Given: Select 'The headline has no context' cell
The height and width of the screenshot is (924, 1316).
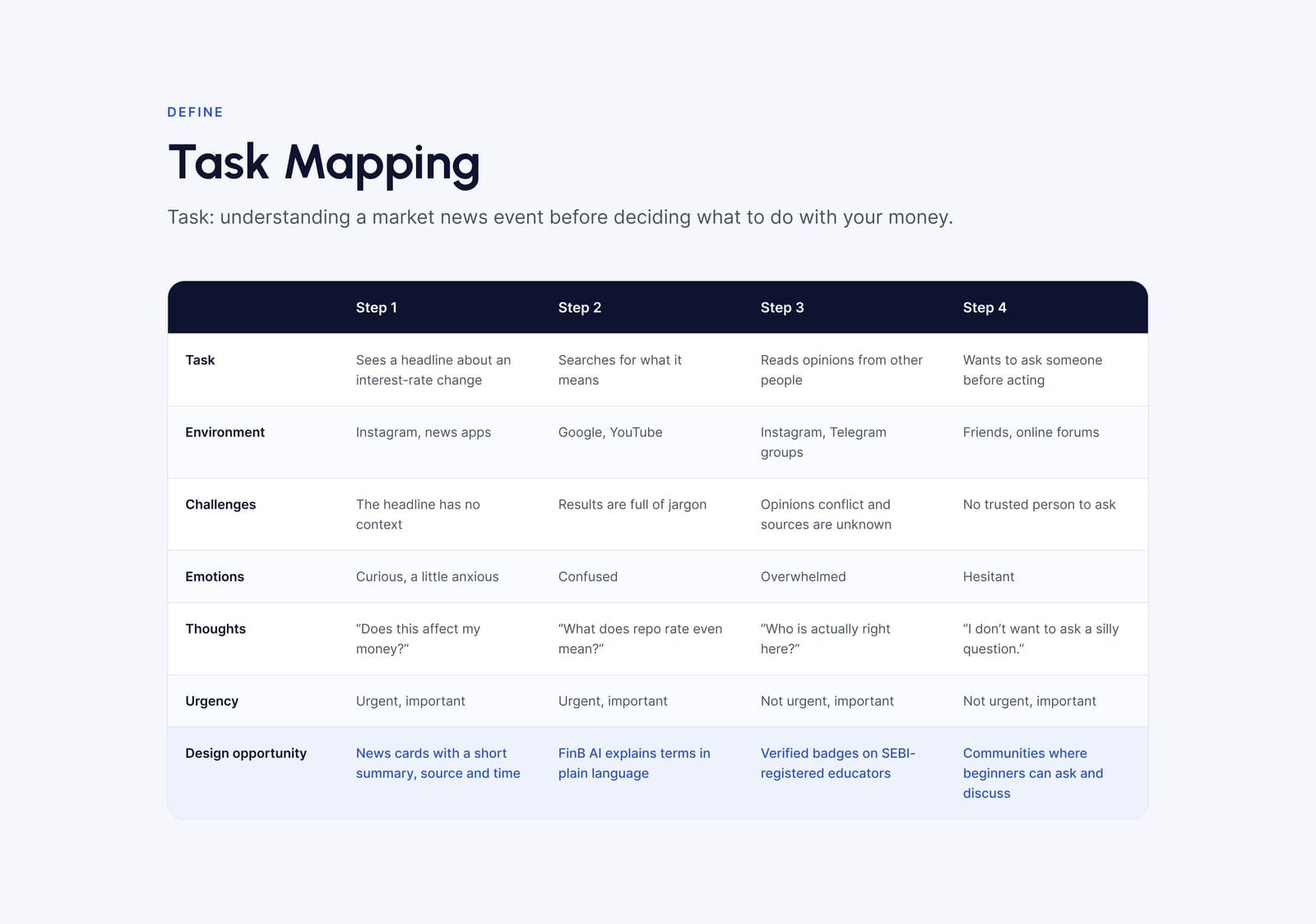Looking at the screenshot, I should click(418, 515).
